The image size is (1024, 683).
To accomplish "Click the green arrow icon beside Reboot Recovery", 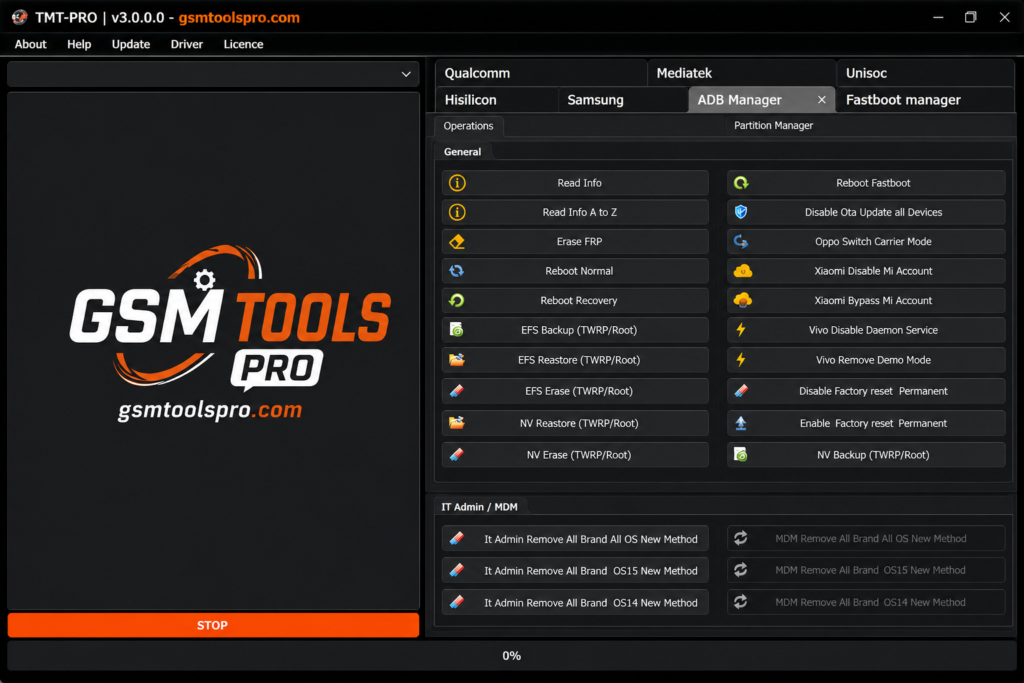I will coord(457,300).
